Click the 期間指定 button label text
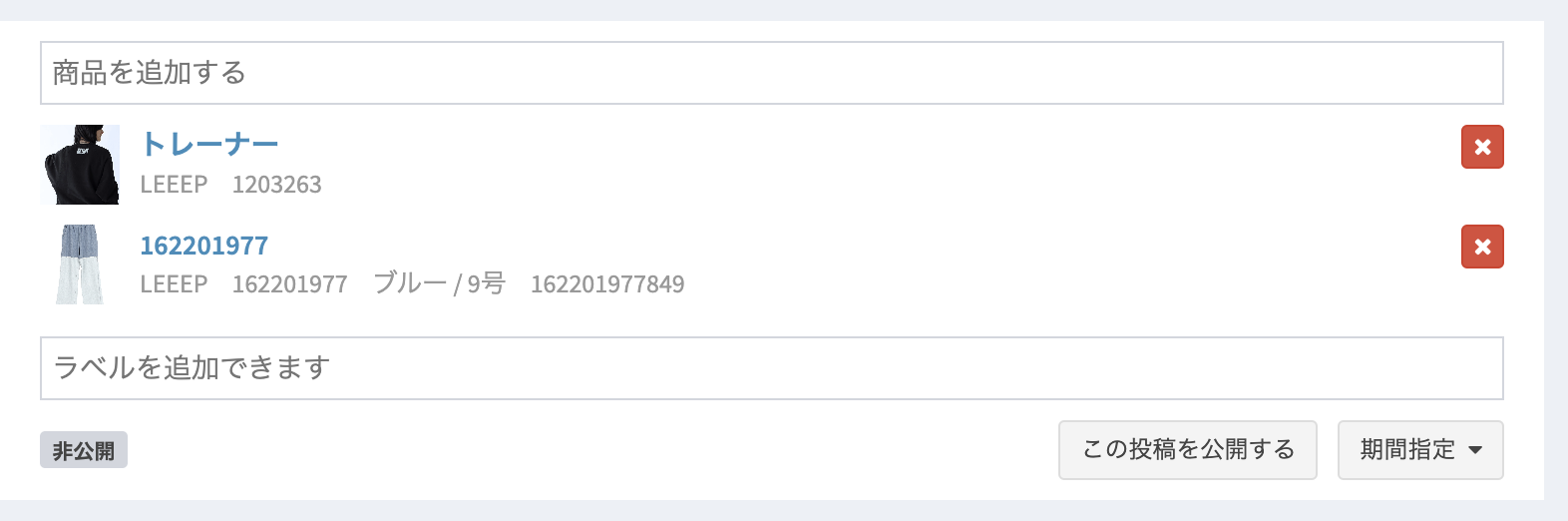Image resolution: width=1568 pixels, height=521 pixels. [1407, 450]
